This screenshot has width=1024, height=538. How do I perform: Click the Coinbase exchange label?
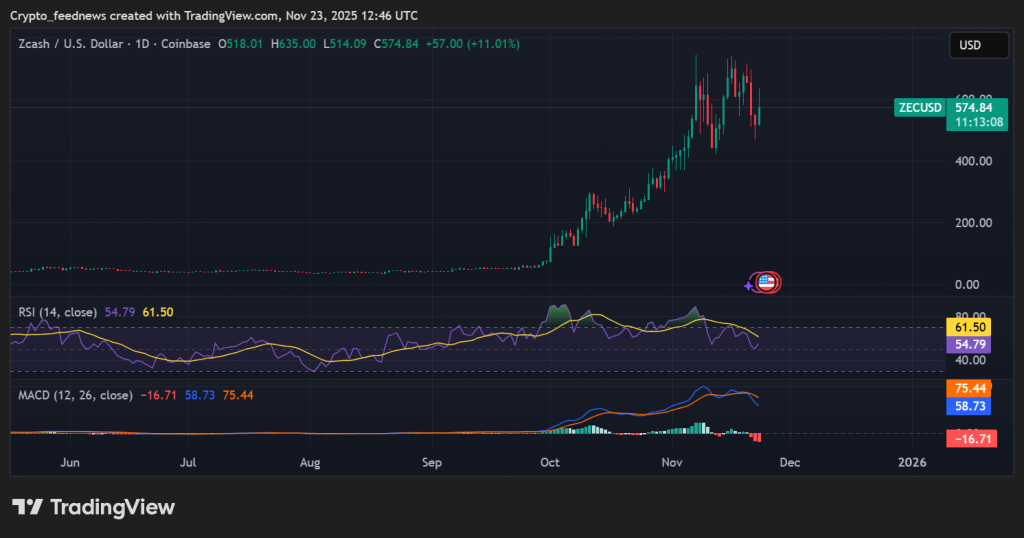pyautogui.click(x=185, y=44)
